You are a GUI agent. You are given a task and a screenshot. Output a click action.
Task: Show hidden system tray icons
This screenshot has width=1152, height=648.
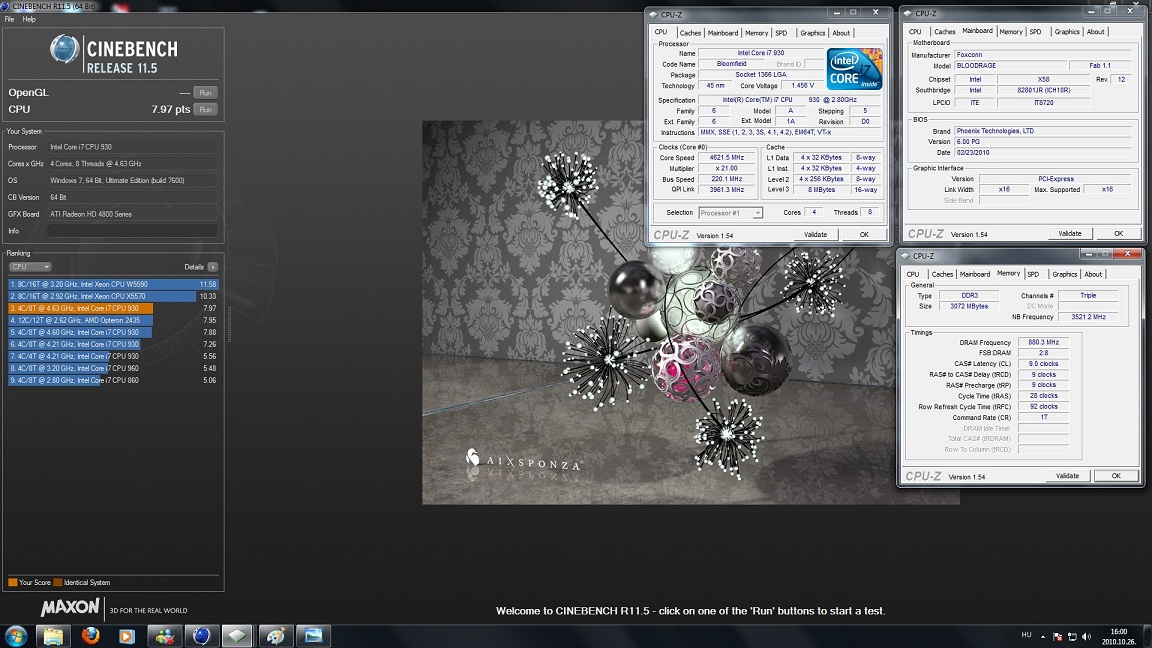pyautogui.click(x=1043, y=636)
